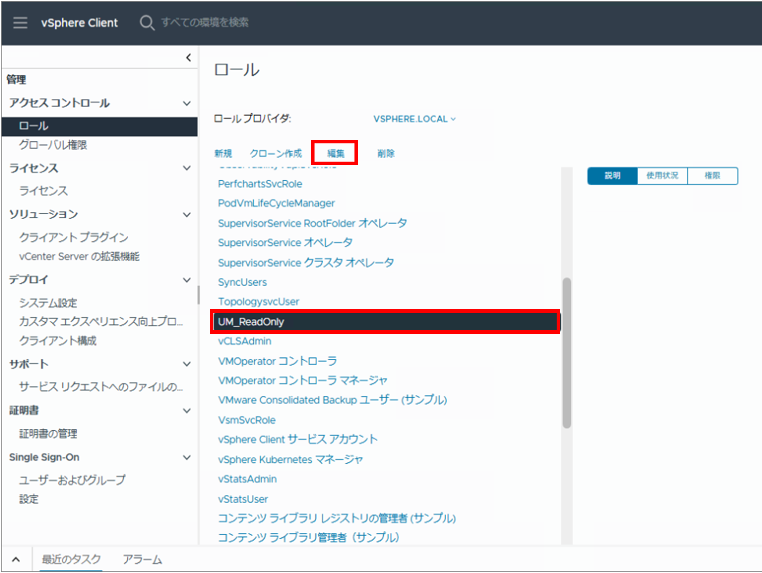Collapse the Single Sign-On section chevron
Screen dimensions: 762x573
pyautogui.click(x=187, y=457)
